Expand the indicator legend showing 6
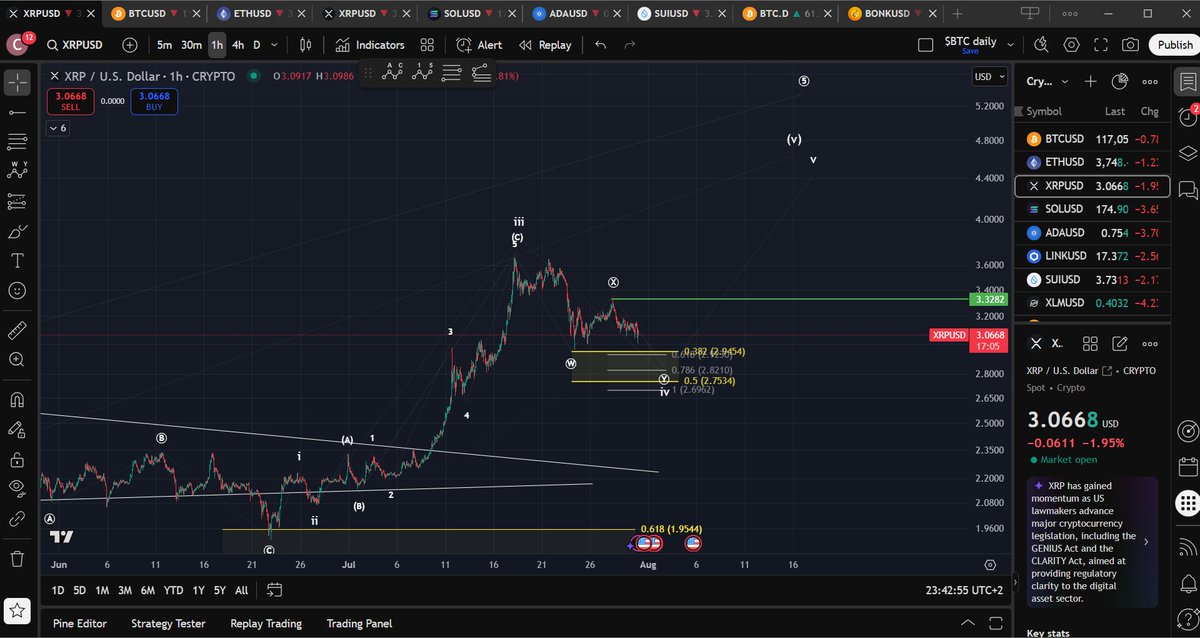1200x638 pixels. pos(57,128)
